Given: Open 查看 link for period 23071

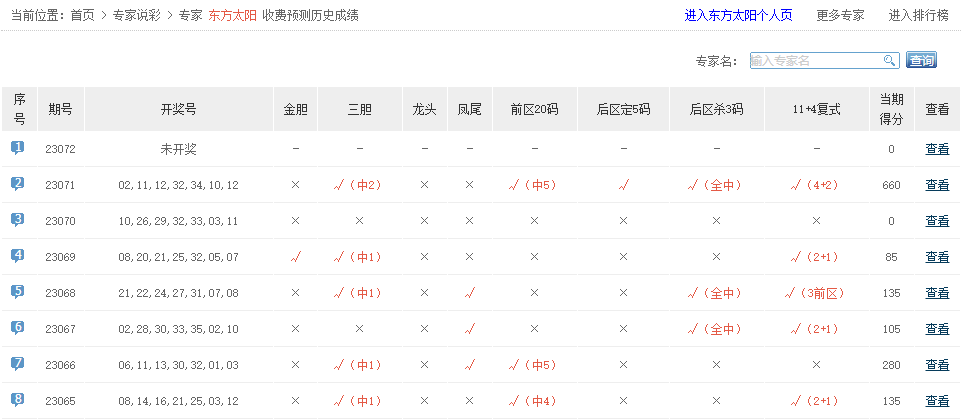Looking at the screenshot, I should (x=937, y=185).
